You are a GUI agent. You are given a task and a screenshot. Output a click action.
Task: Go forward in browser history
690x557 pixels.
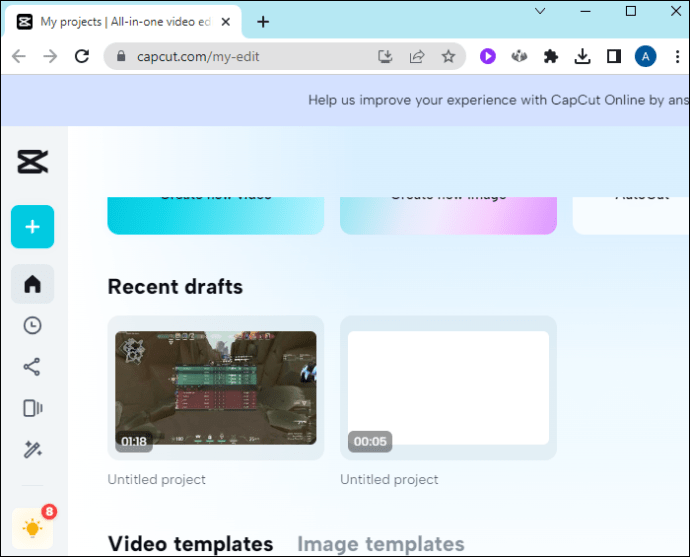(50, 56)
